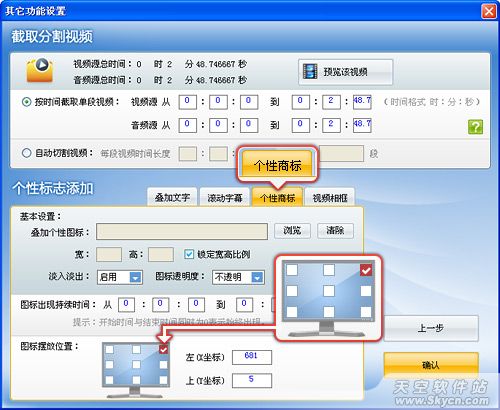
Task: Click audio source end seconds field 48.7
Action: tap(362, 125)
